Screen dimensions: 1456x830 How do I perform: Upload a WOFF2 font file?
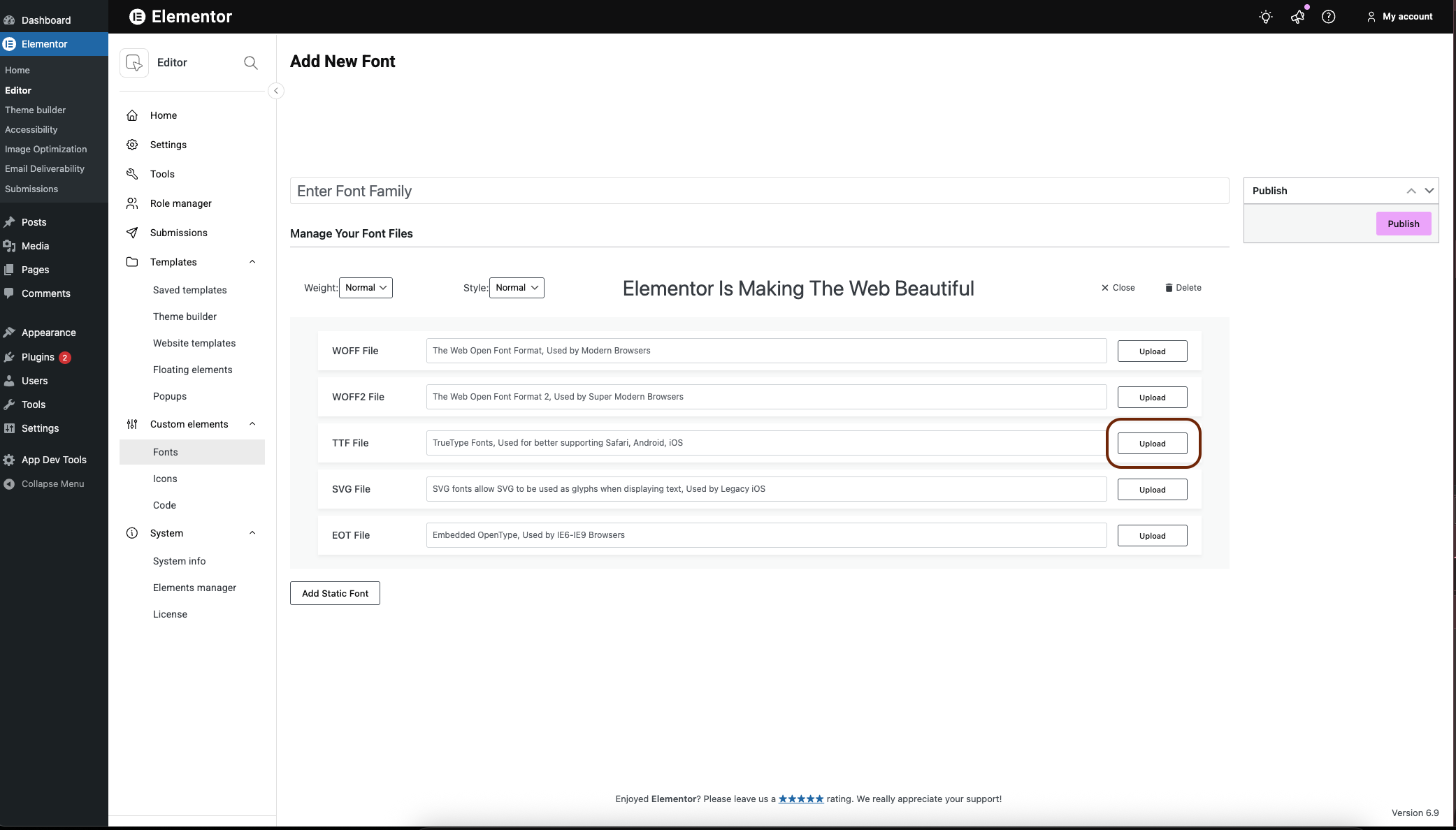click(x=1152, y=398)
